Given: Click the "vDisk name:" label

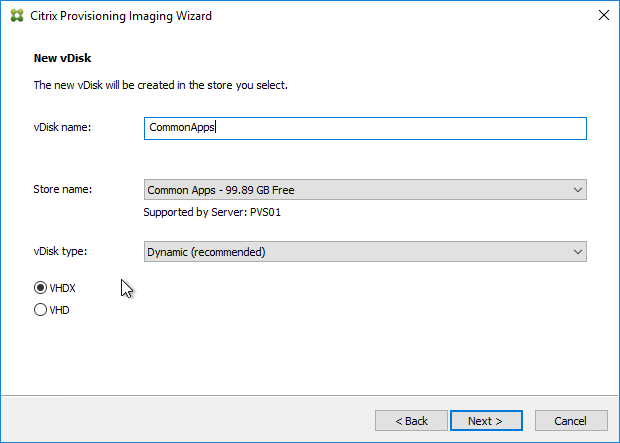Looking at the screenshot, I should tap(62, 127).
